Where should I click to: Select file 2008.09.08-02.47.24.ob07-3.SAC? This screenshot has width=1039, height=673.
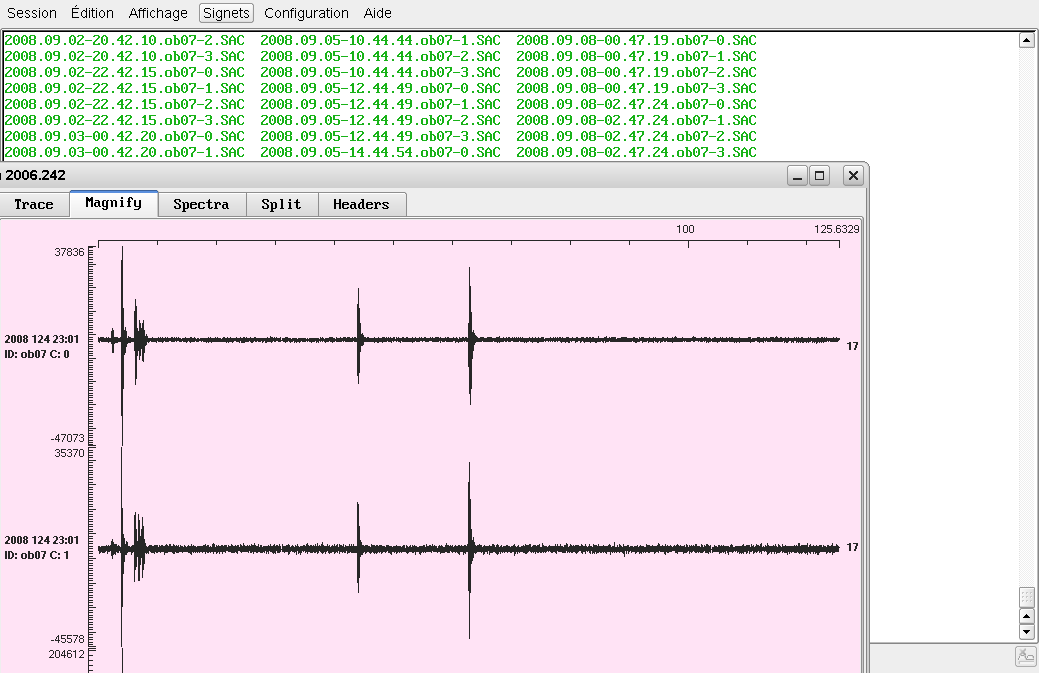click(636, 152)
